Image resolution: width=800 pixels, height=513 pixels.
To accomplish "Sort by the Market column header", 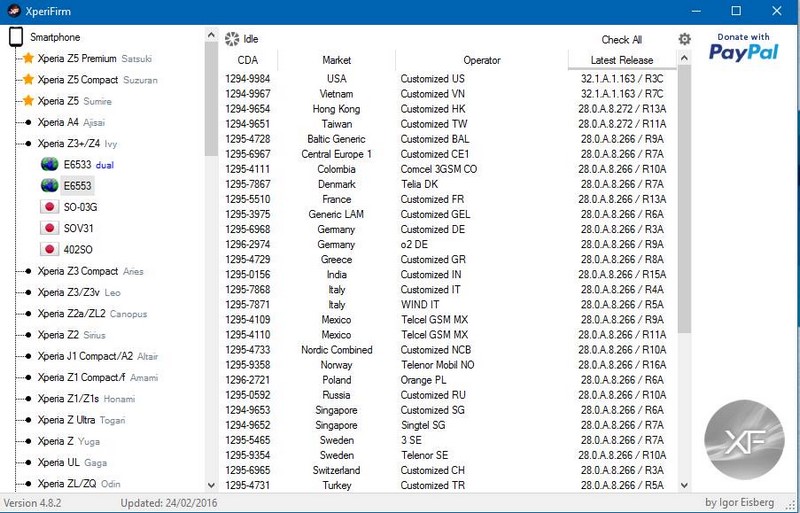I will coord(337,60).
